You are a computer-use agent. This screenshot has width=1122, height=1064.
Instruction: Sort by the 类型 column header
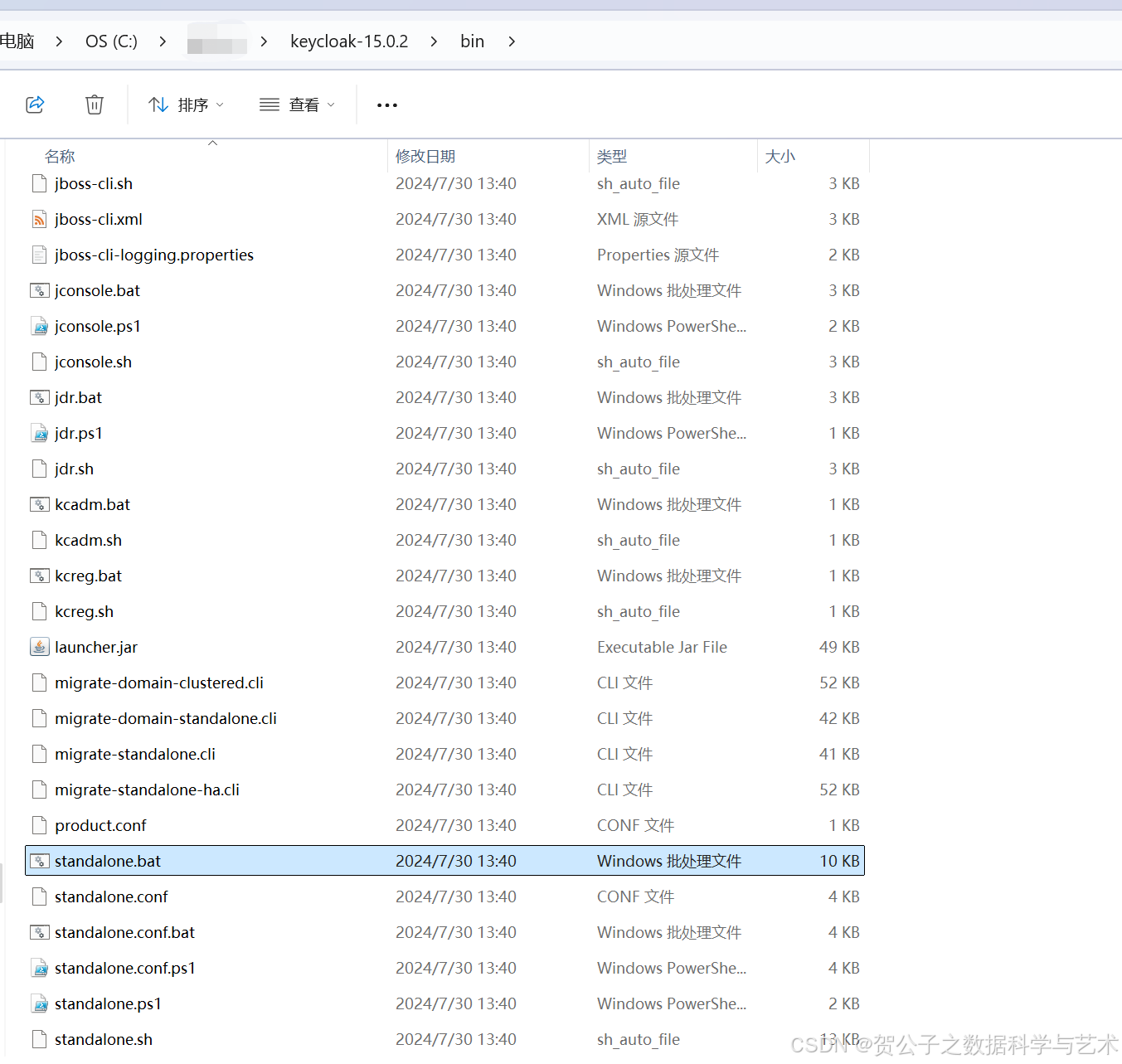coord(612,156)
